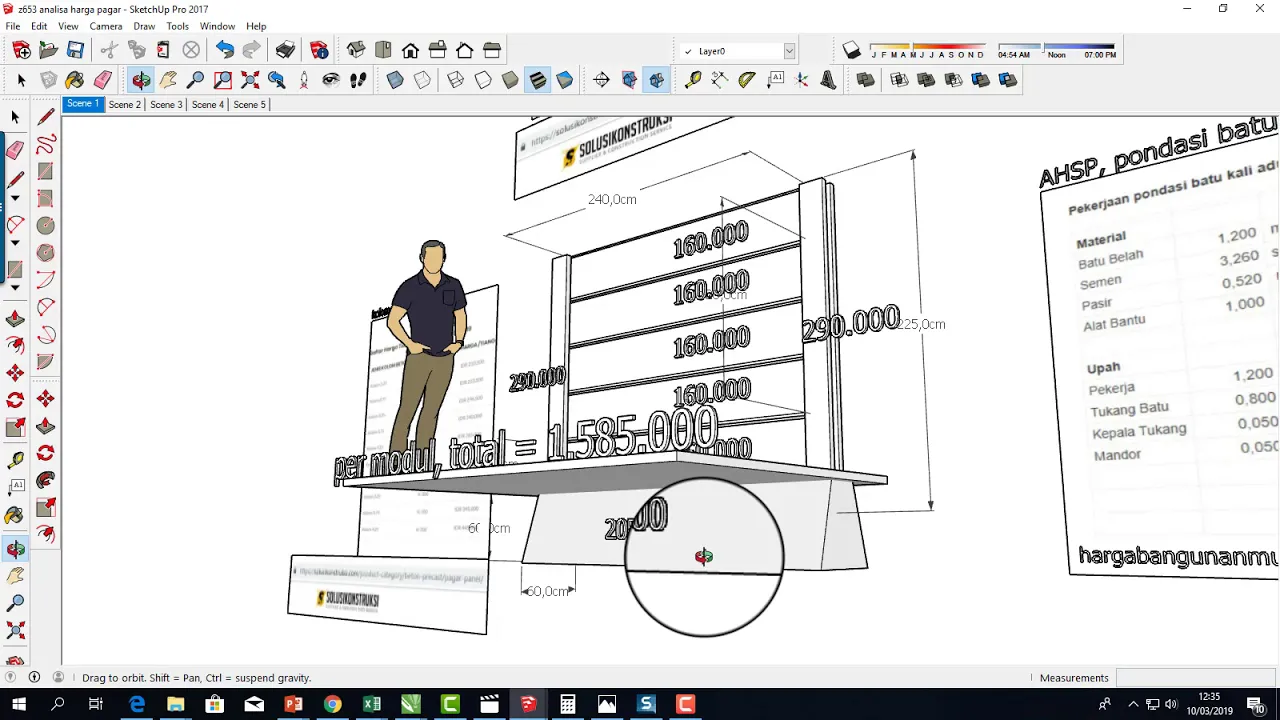The image size is (1280, 720).
Task: Click the layer dropdown arrow button
Action: 789,51
